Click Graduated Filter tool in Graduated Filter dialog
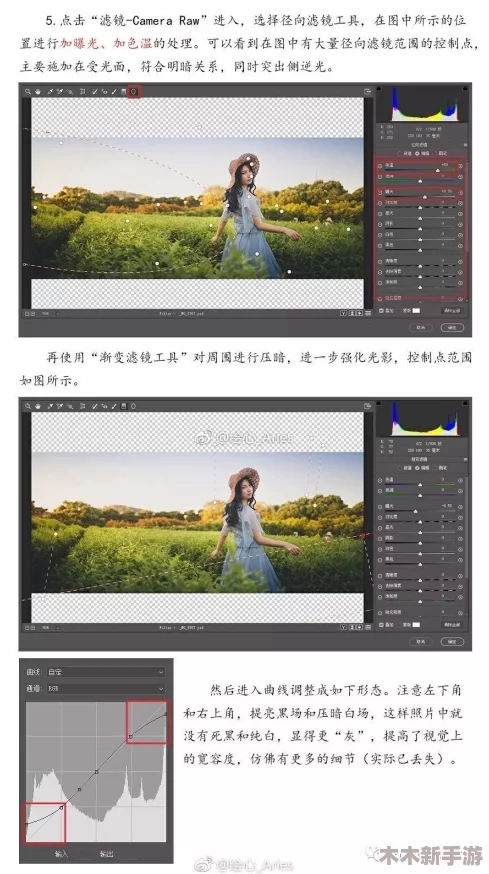489x874 pixels. [124, 406]
